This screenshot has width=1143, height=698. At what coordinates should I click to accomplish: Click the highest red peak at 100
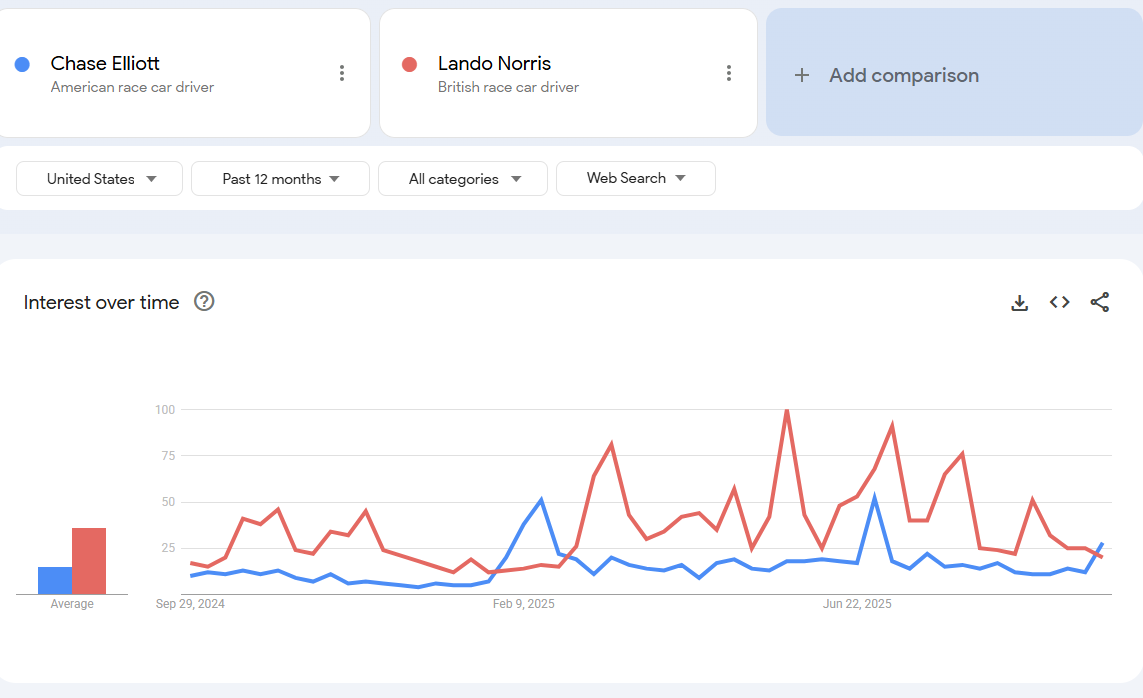[787, 410]
